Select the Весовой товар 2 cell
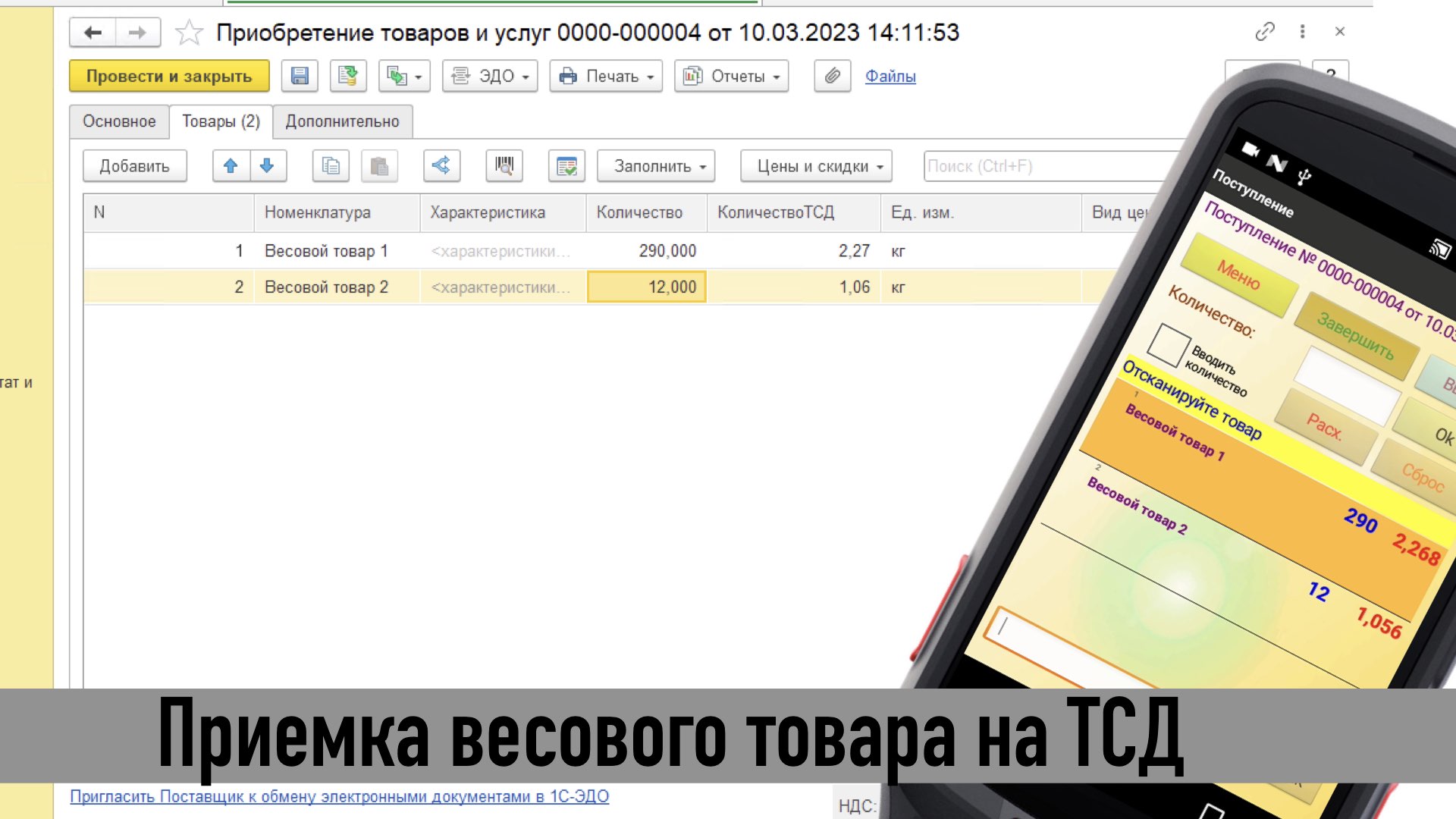Screen dimensions: 1456x819 (x=337, y=287)
